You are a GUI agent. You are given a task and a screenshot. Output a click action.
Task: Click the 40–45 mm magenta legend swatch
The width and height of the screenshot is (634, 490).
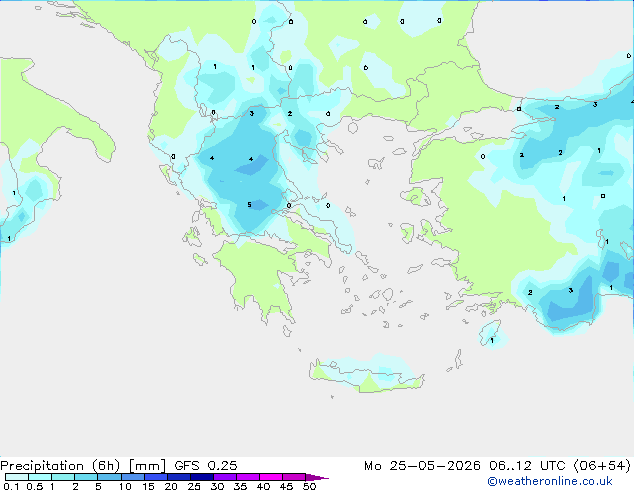pos(271,477)
